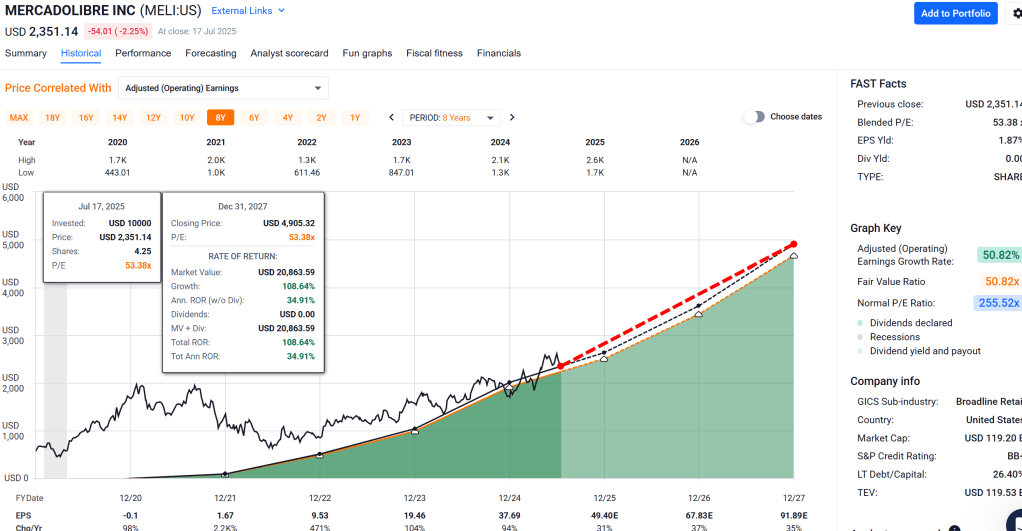Click the red forecast endpoint marker
Image resolution: width=1022 pixels, height=531 pixels.
click(793, 244)
